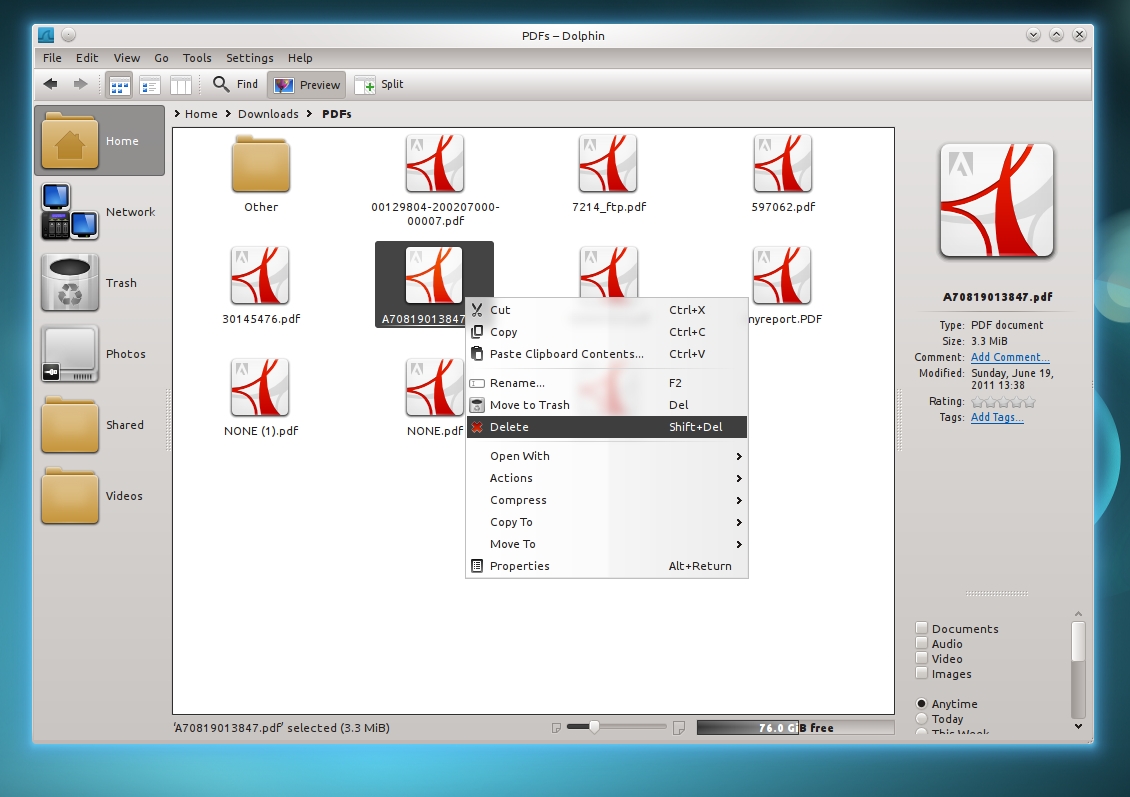Click the large PDF preview thumbnail
1130x797 pixels.
coord(997,201)
